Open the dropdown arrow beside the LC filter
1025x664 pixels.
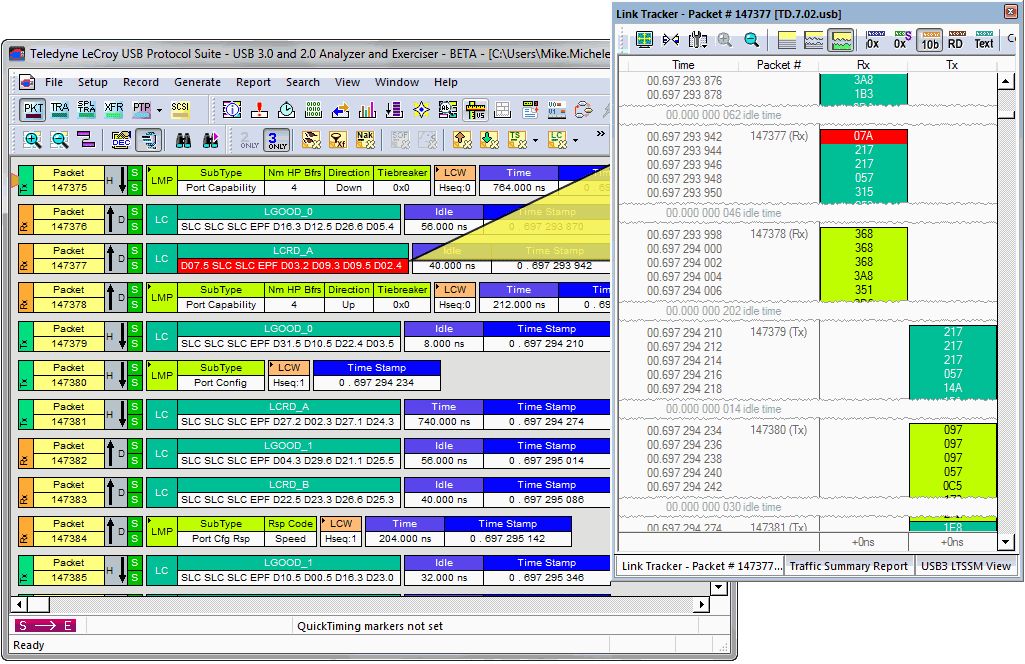click(x=577, y=140)
